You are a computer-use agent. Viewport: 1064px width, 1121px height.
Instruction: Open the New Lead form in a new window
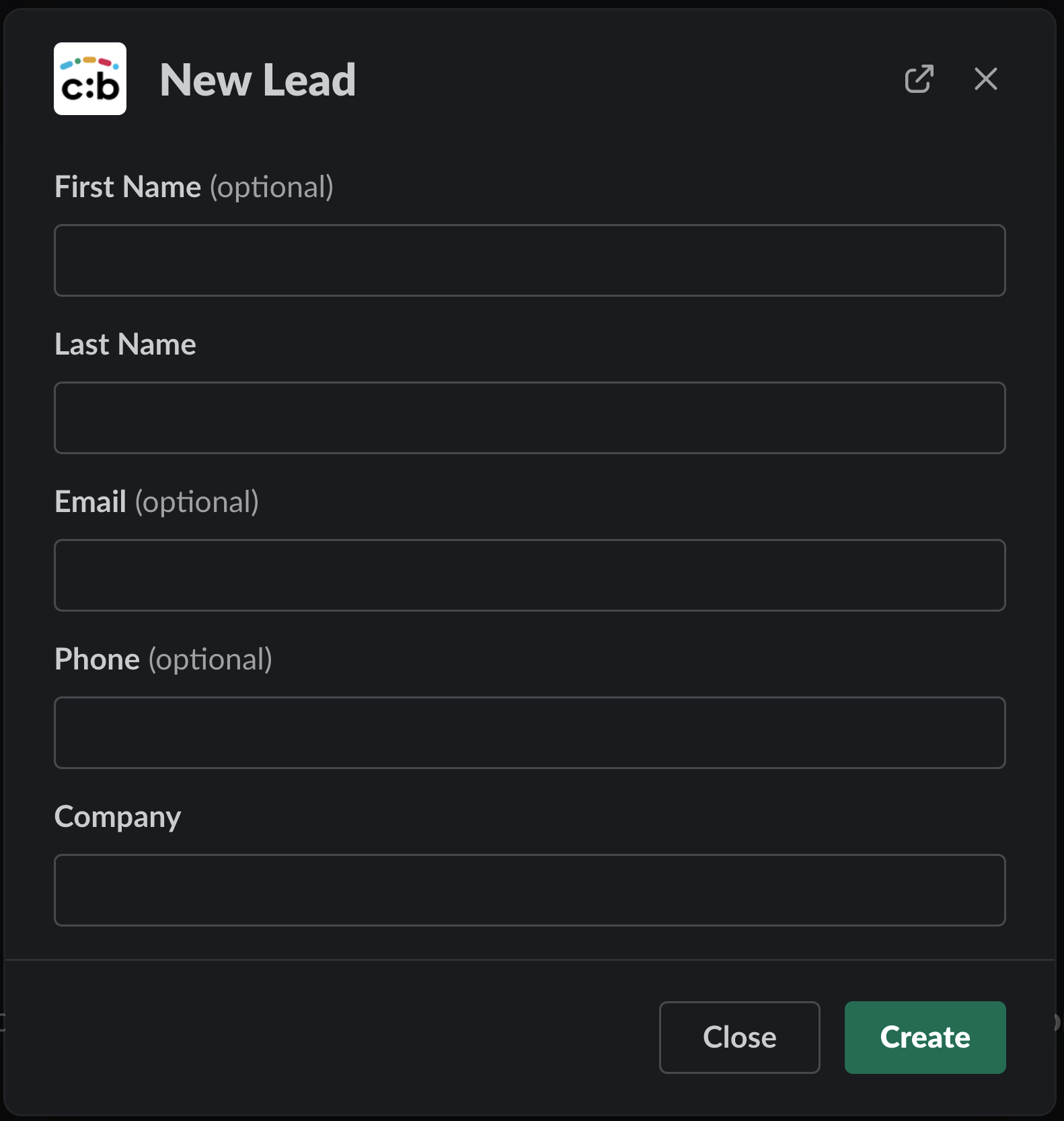919,79
